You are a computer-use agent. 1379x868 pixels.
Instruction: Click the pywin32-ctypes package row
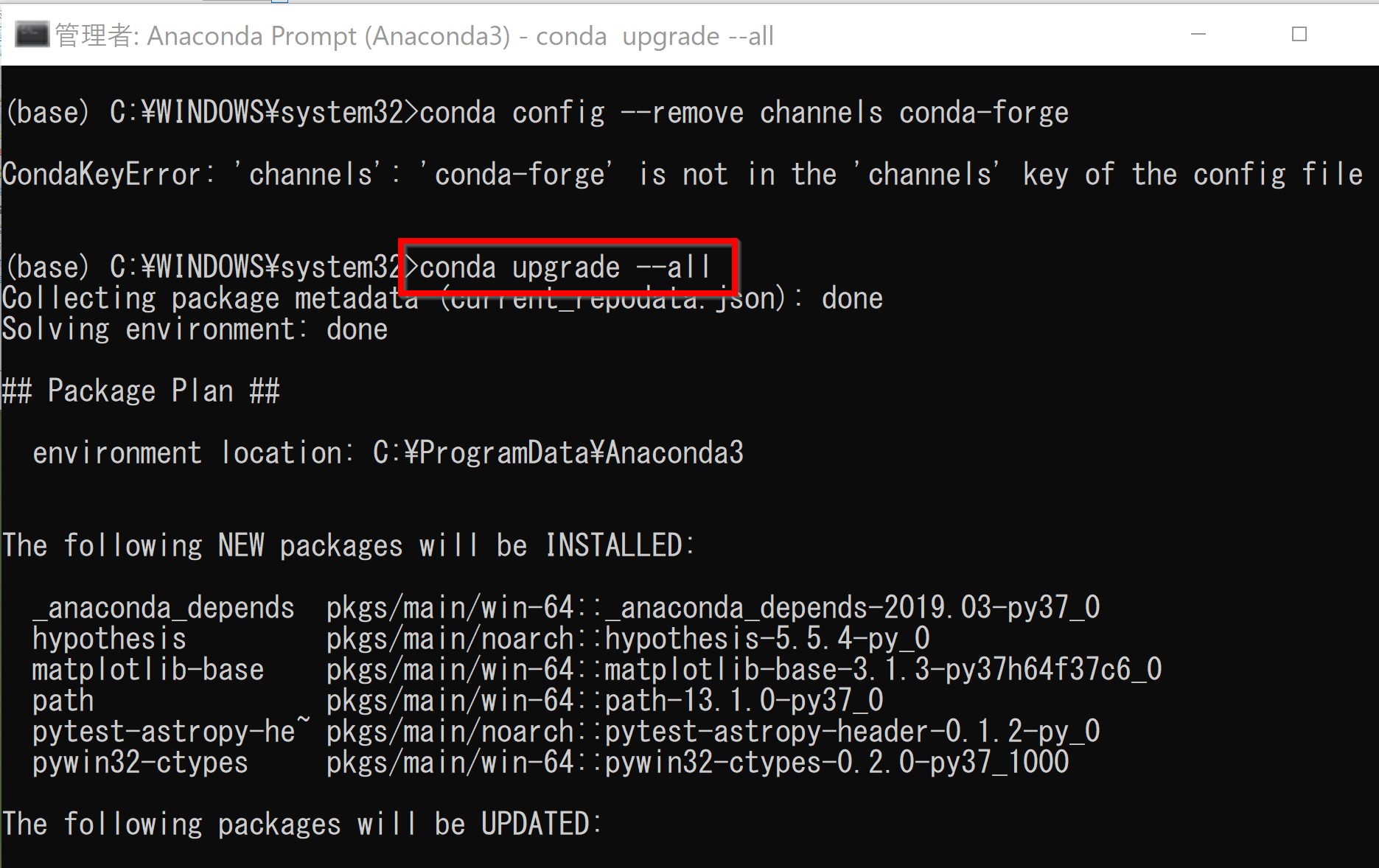tap(551, 763)
